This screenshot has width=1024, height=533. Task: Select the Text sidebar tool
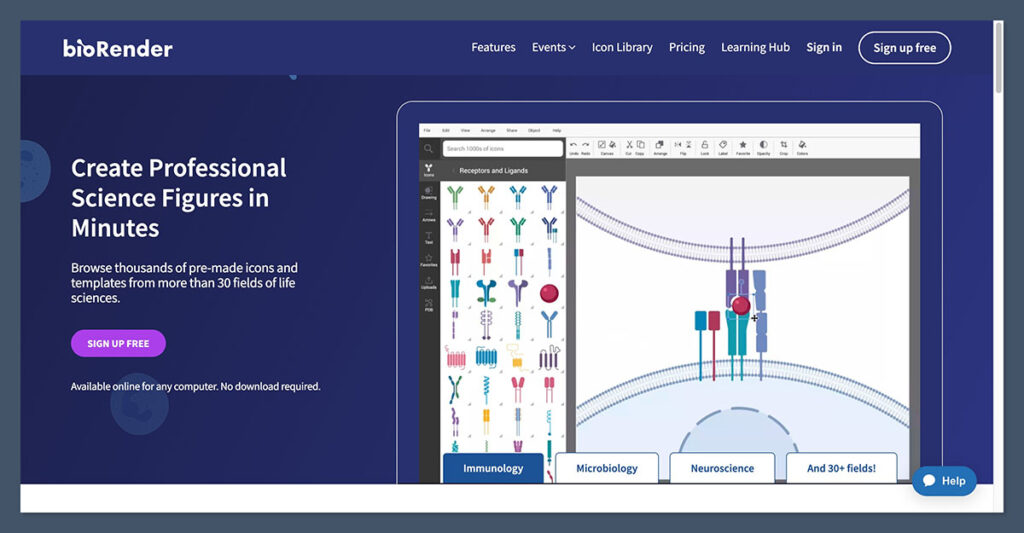[428, 238]
